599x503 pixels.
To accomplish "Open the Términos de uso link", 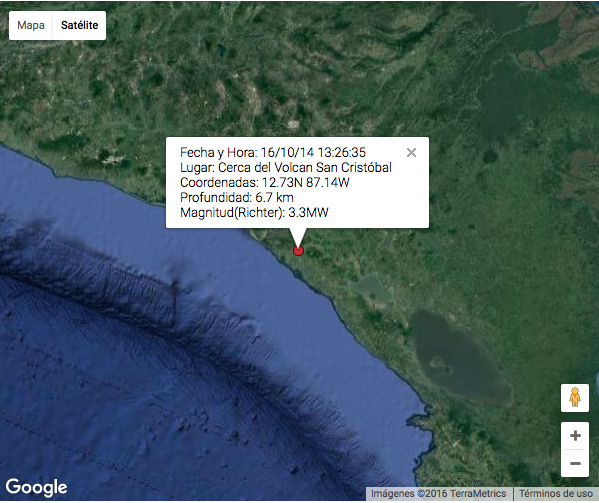I will pos(556,493).
